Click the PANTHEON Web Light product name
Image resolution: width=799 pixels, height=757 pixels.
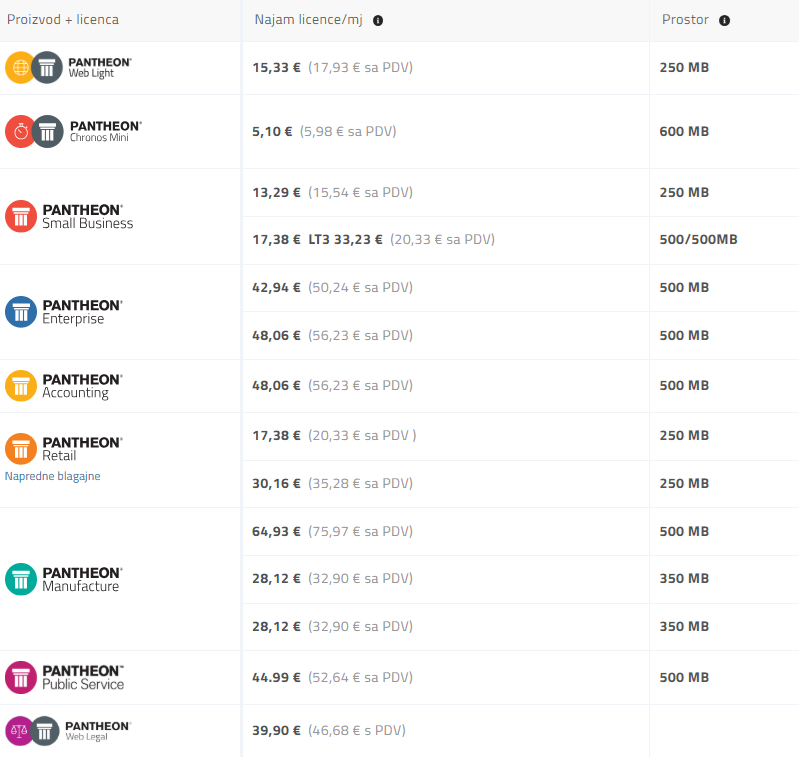point(99,67)
